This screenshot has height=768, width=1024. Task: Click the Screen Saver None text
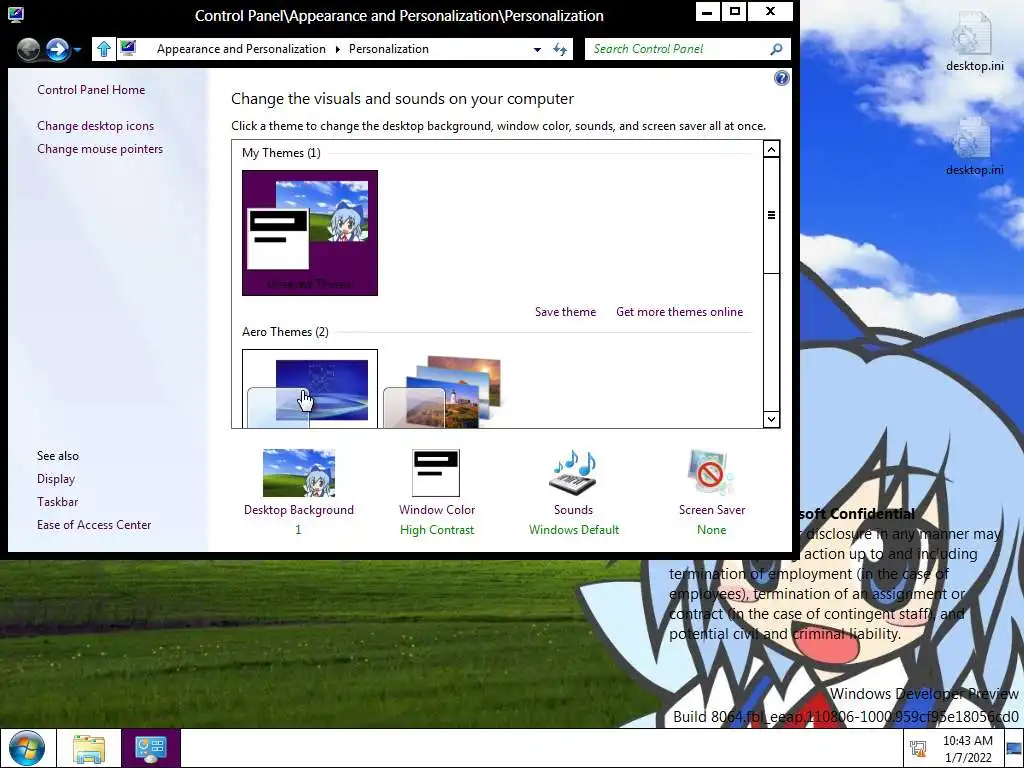[711, 530]
